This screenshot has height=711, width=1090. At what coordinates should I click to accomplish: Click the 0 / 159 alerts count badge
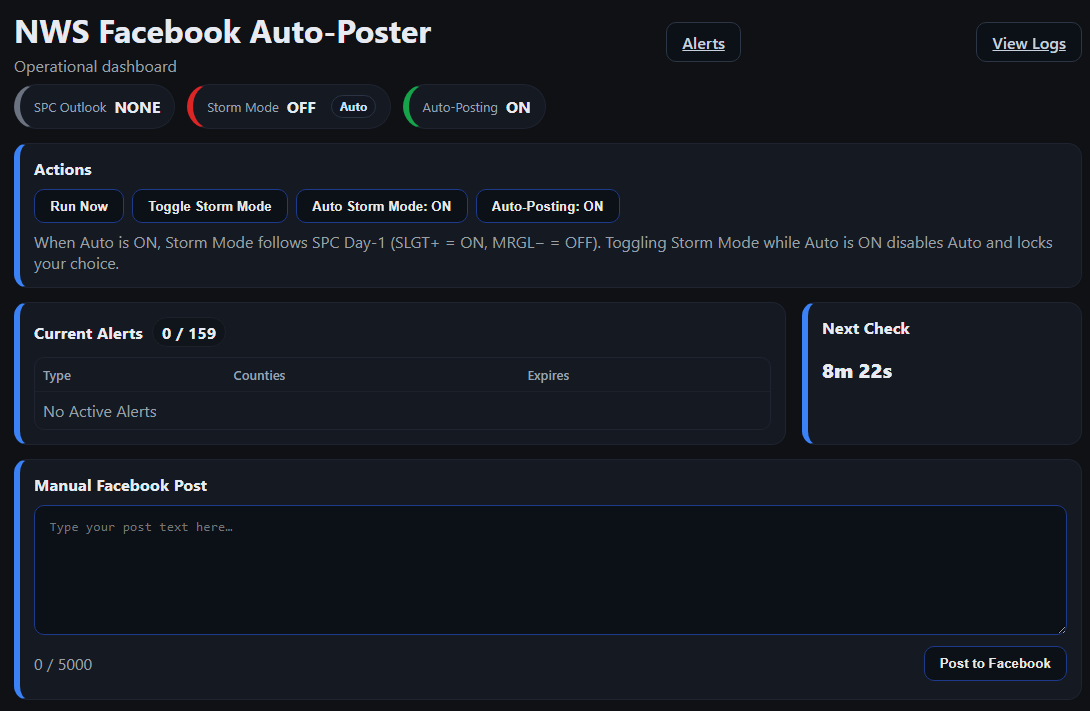tap(189, 334)
